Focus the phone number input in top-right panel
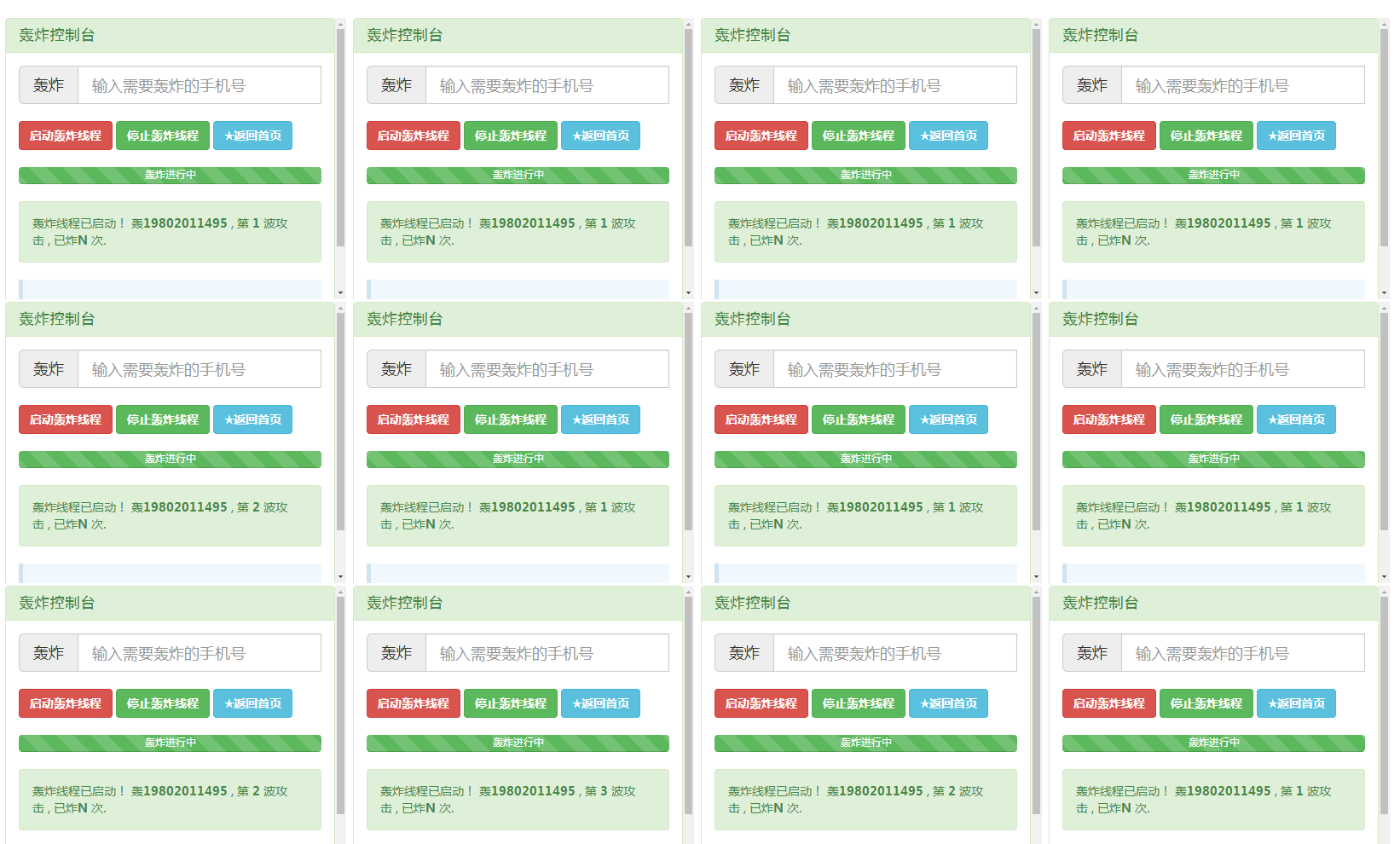This screenshot has width=1400, height=844. 1243,85
